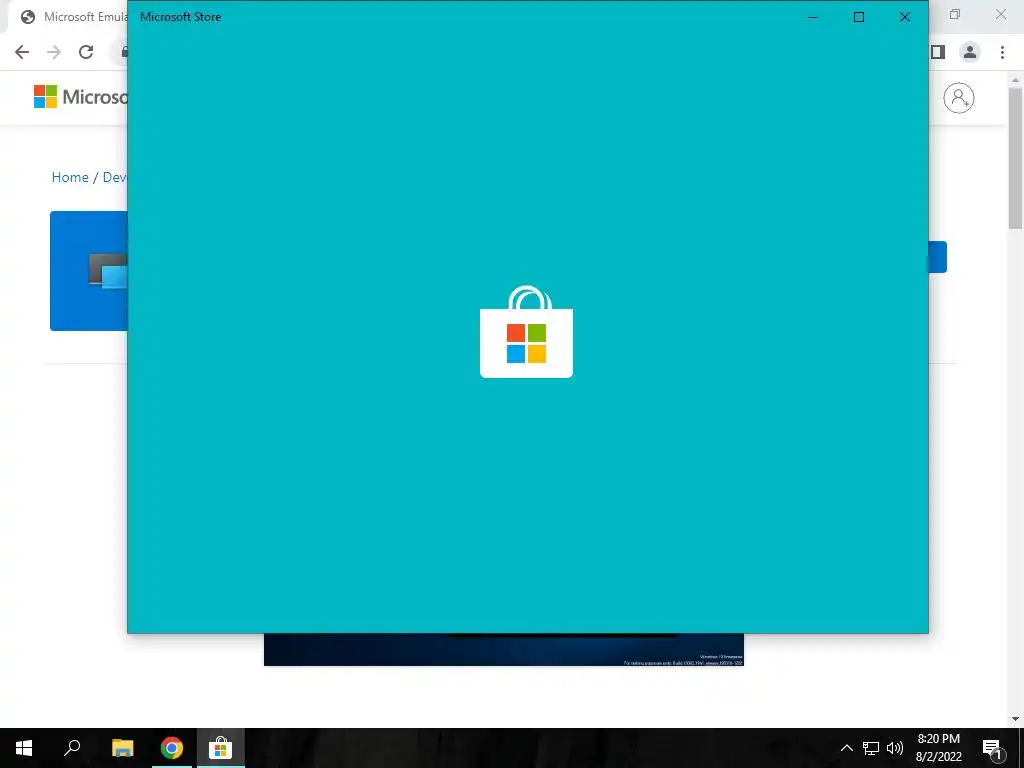Click the Chrome page vertical scrollbar thumb
The height and width of the screenshot is (768, 1024).
[1015, 159]
